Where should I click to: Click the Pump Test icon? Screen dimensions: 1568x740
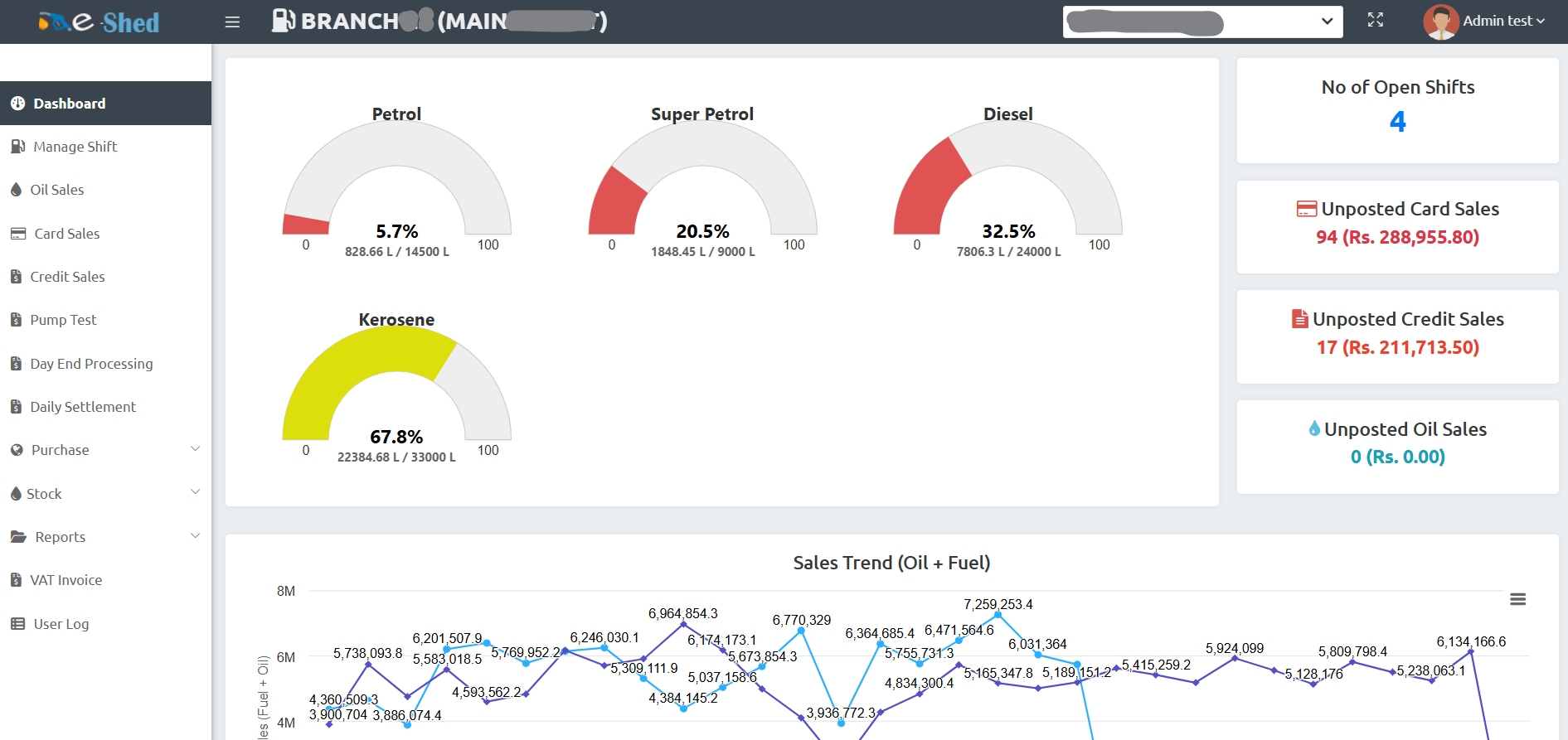pos(16,320)
